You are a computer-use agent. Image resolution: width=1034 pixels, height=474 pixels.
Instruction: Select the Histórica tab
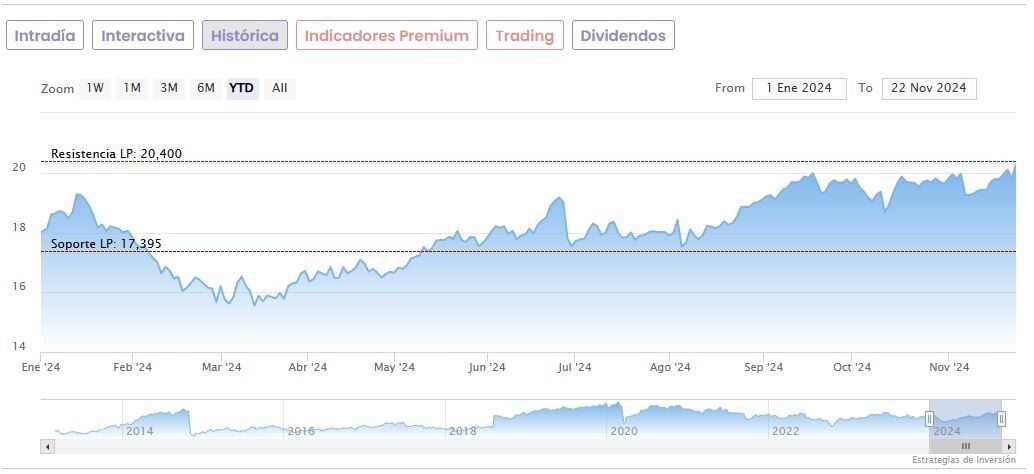(x=245, y=36)
